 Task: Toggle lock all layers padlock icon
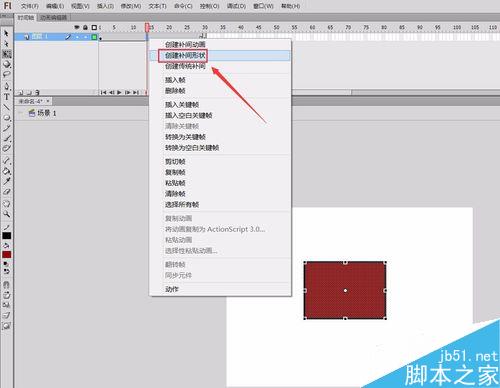[85, 27]
